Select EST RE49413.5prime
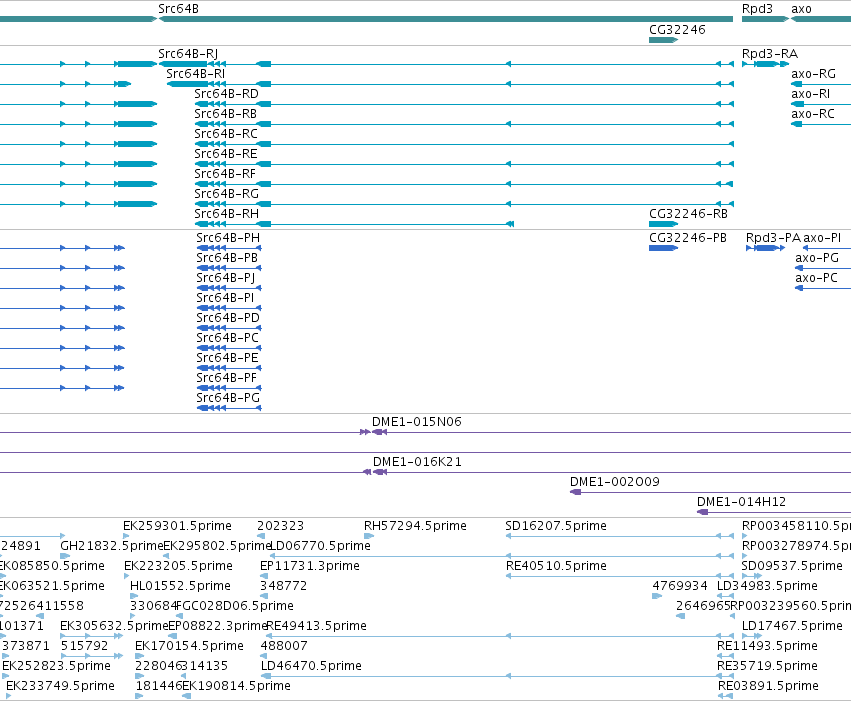This screenshot has width=851, height=701. [316, 627]
